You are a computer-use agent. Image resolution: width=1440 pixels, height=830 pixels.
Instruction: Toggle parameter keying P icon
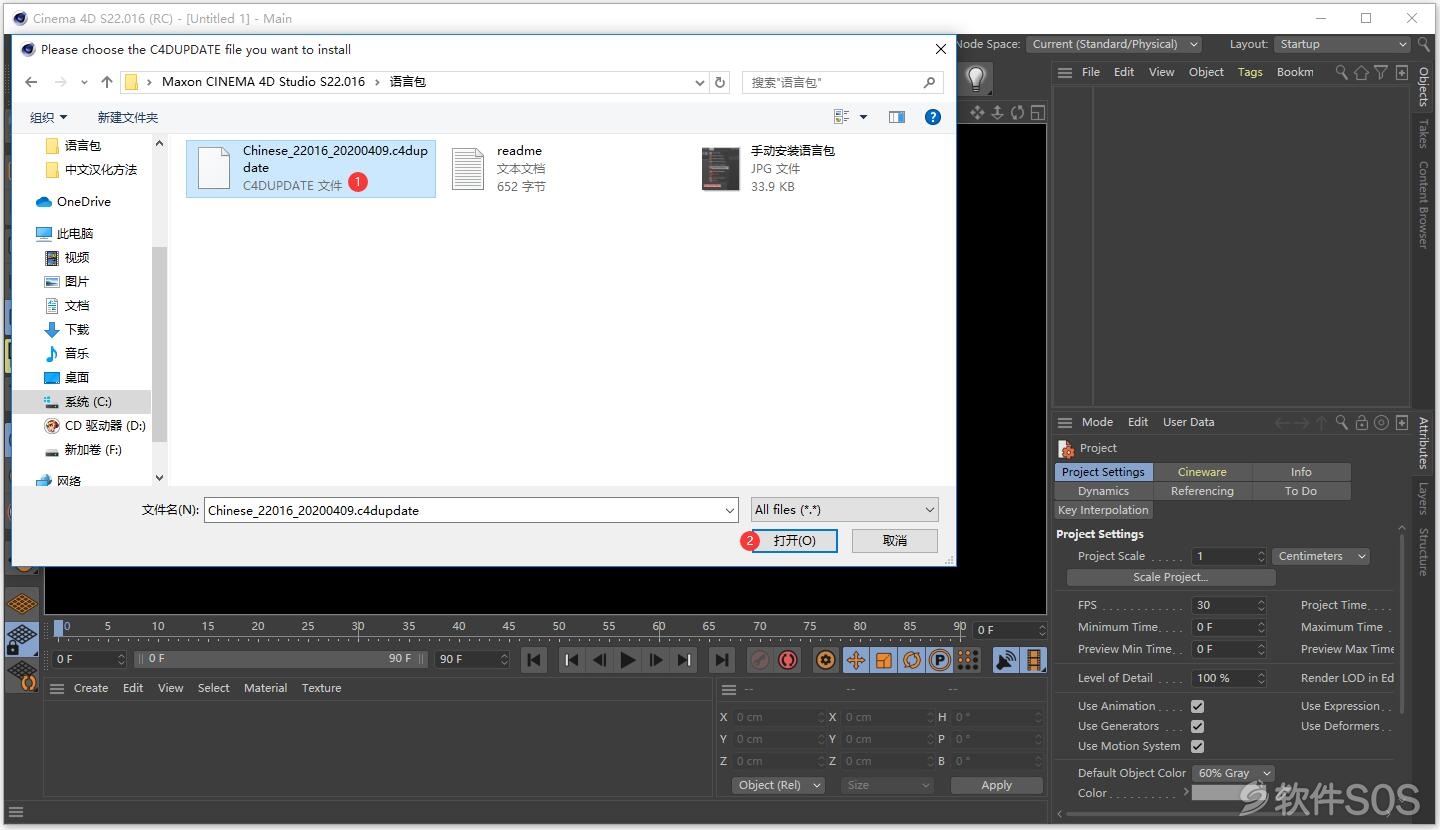940,660
